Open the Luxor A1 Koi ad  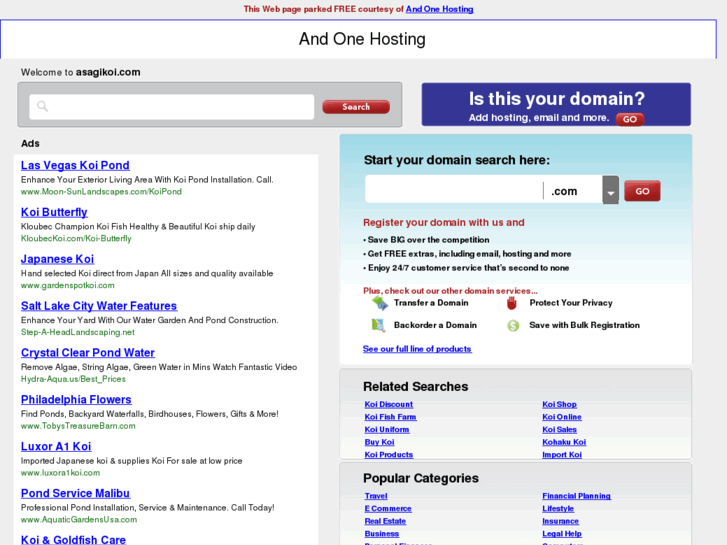56,446
